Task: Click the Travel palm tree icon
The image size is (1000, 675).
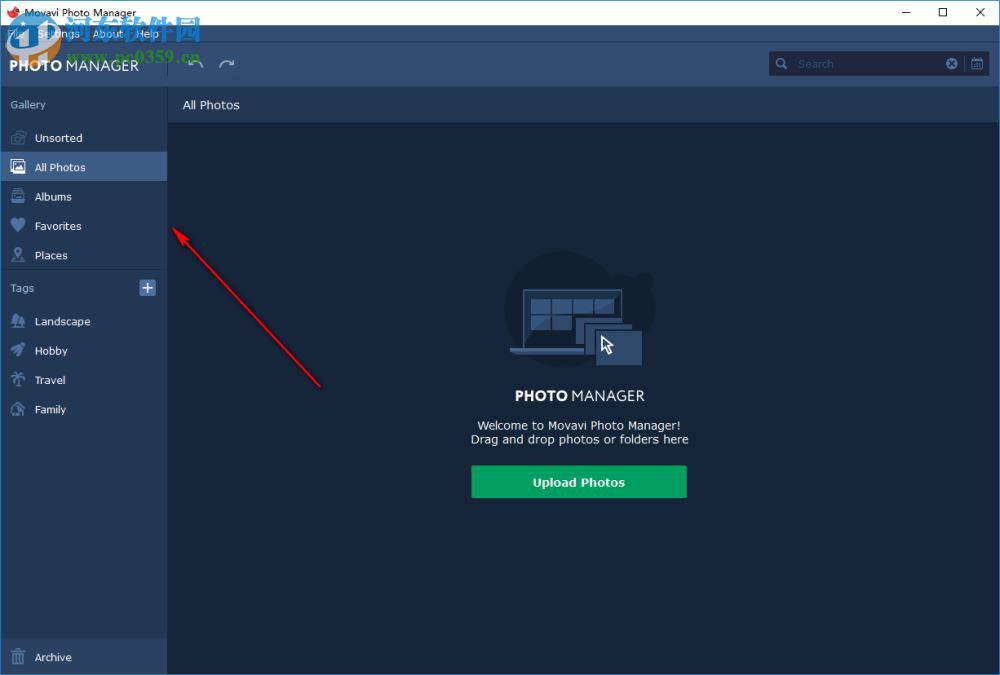Action: coord(18,380)
